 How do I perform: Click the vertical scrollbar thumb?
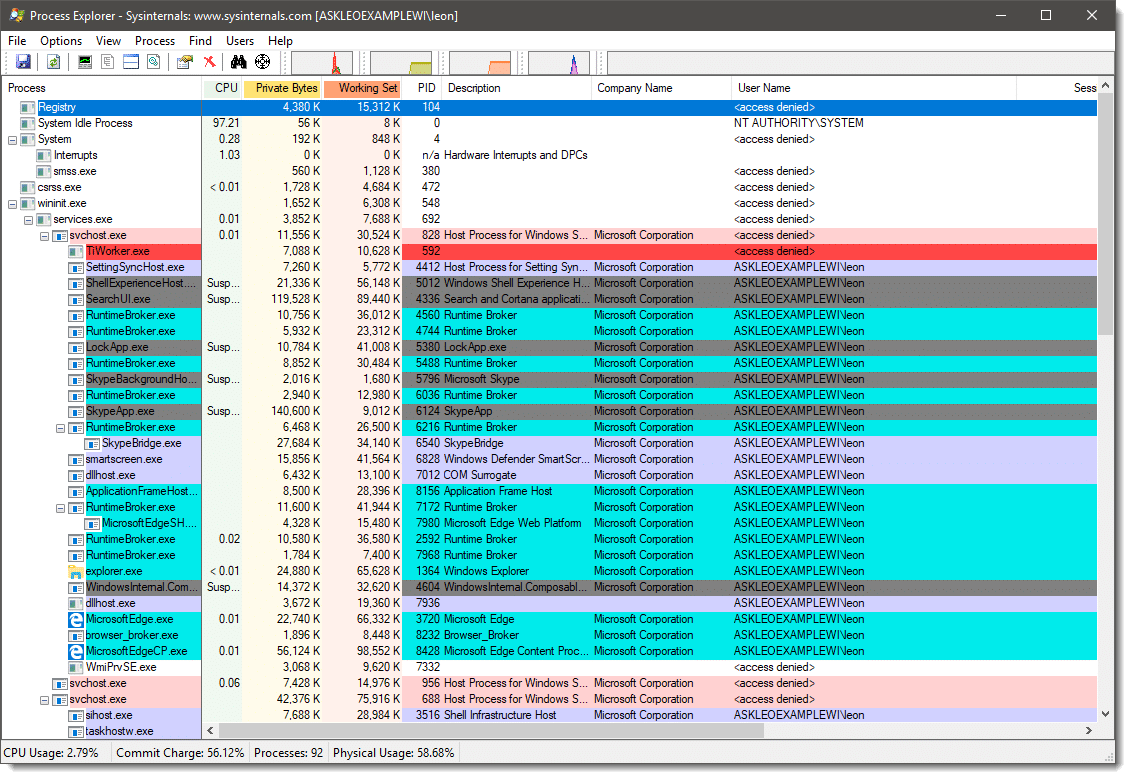[x=1105, y=215]
